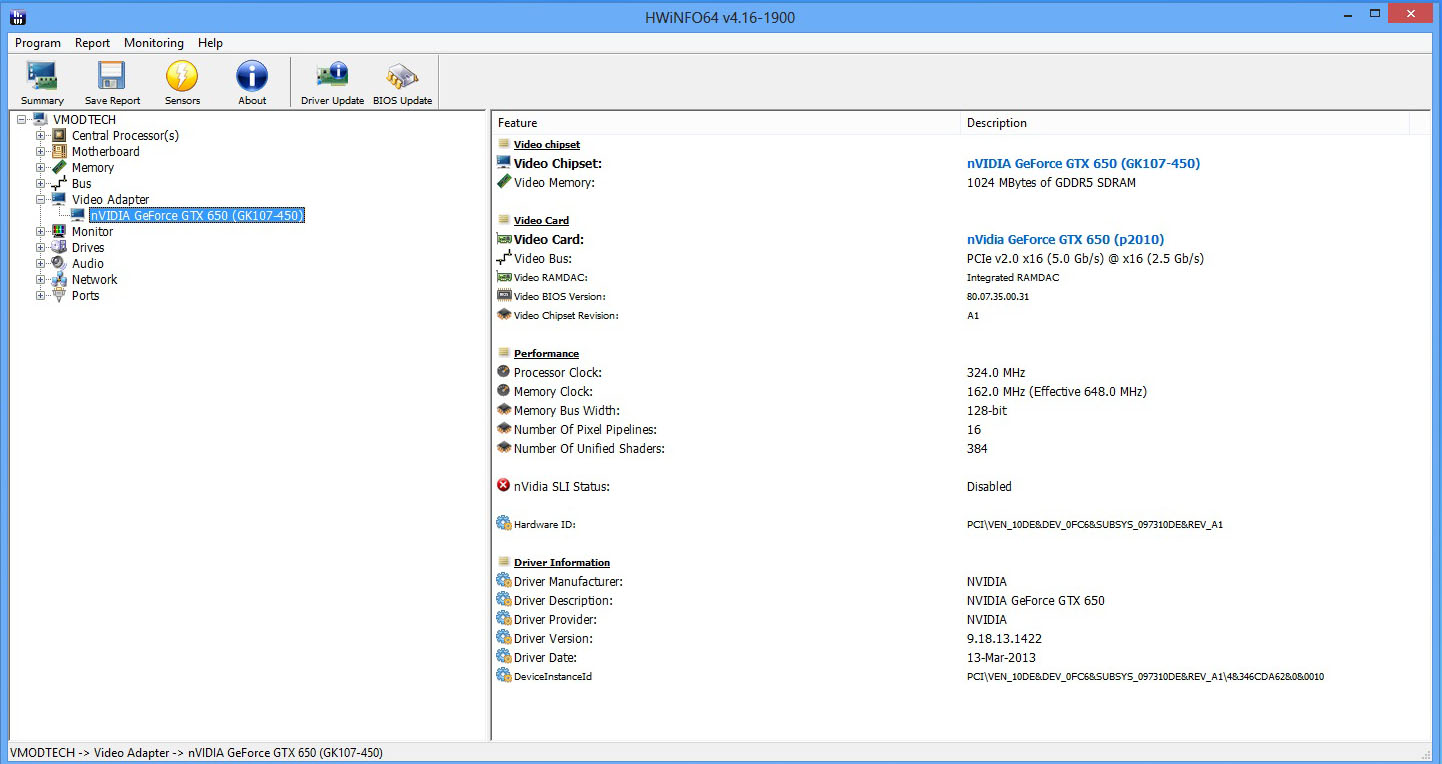This screenshot has width=1442, height=764.
Task: Click the Performance section heading
Action: (x=546, y=353)
